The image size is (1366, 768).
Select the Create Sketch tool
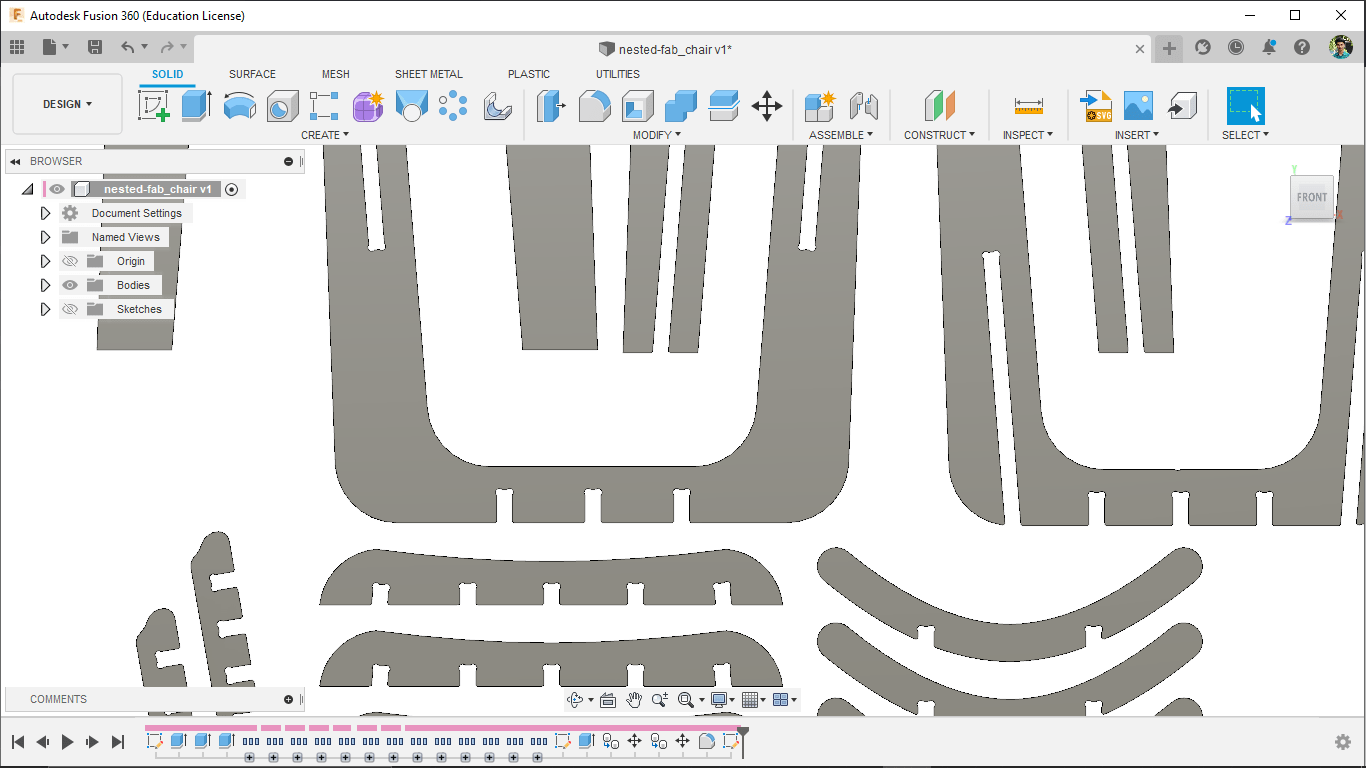click(154, 105)
